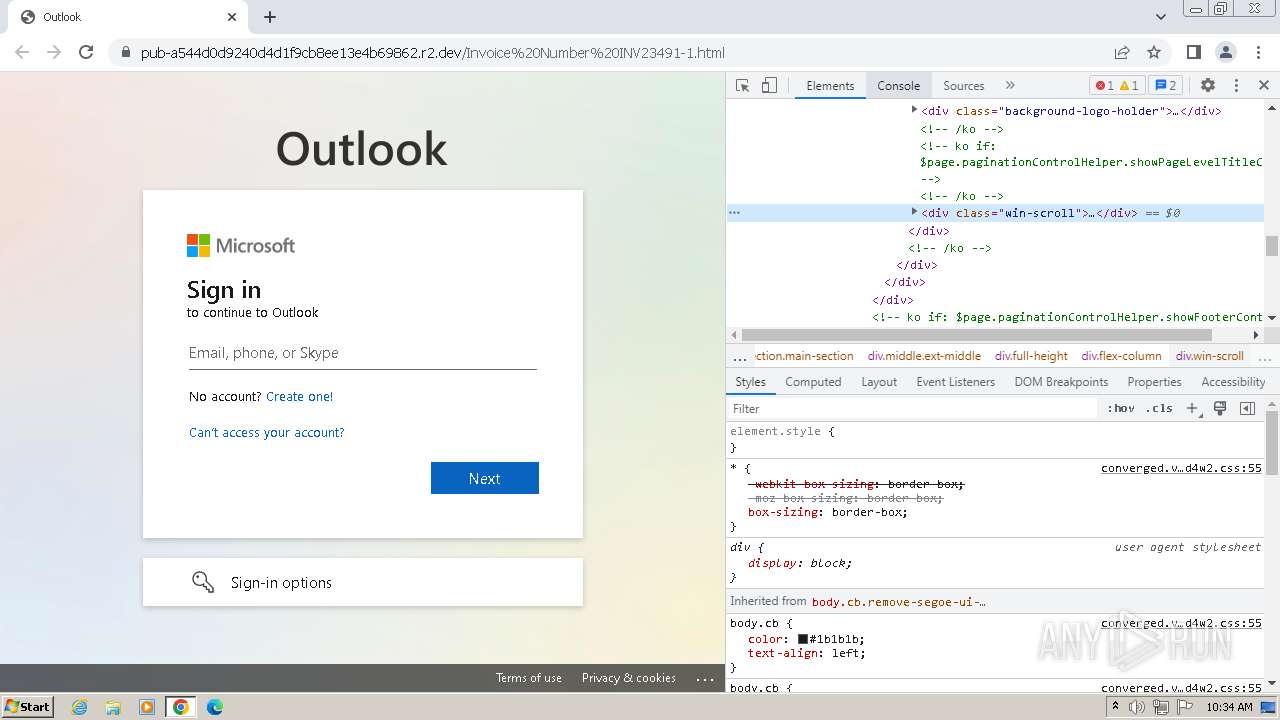This screenshot has width=1280, height=720.
Task: Toggle the device toolbar icon
Action: coord(769,85)
